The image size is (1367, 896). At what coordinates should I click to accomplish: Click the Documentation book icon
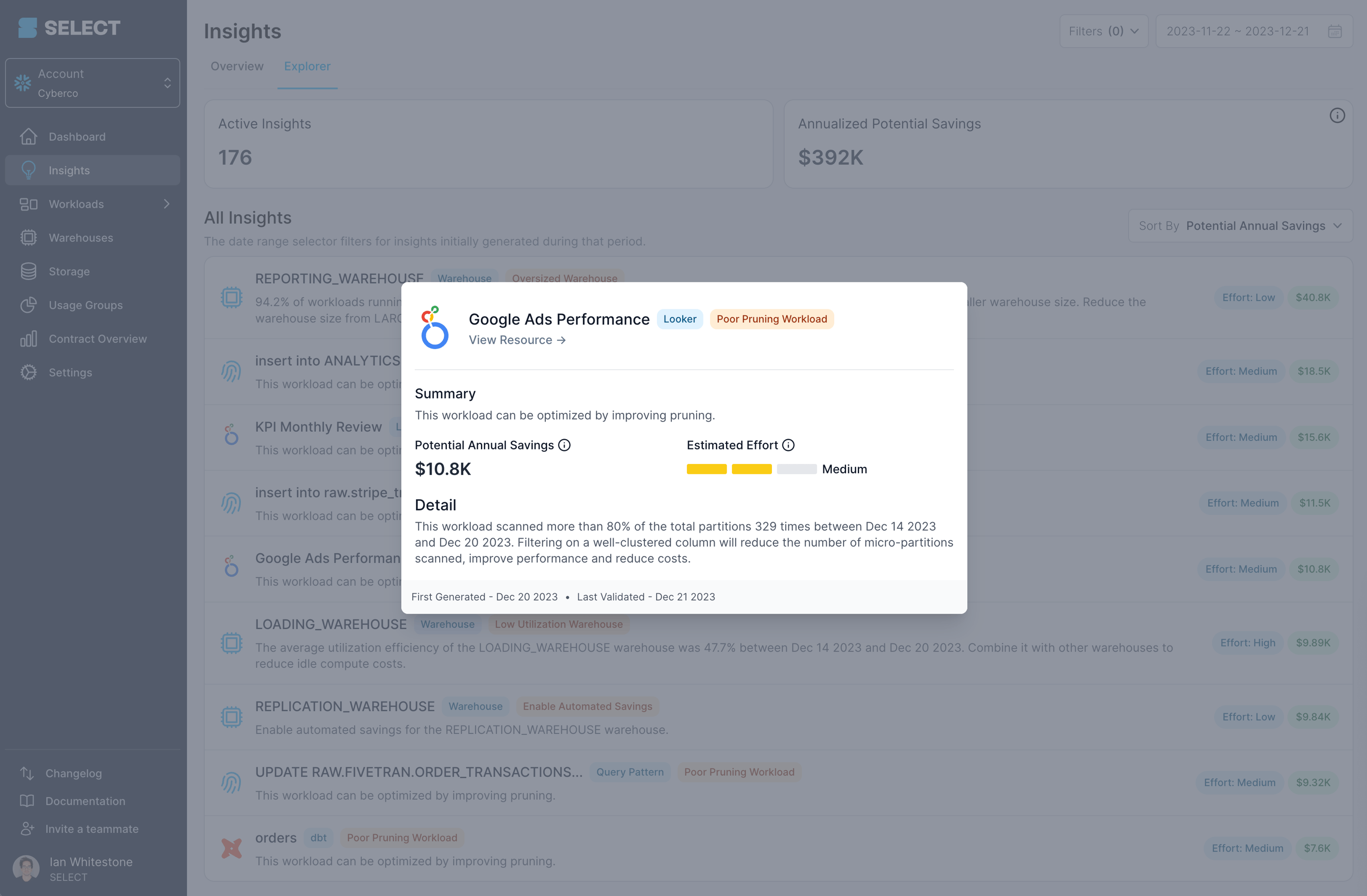[x=27, y=801]
